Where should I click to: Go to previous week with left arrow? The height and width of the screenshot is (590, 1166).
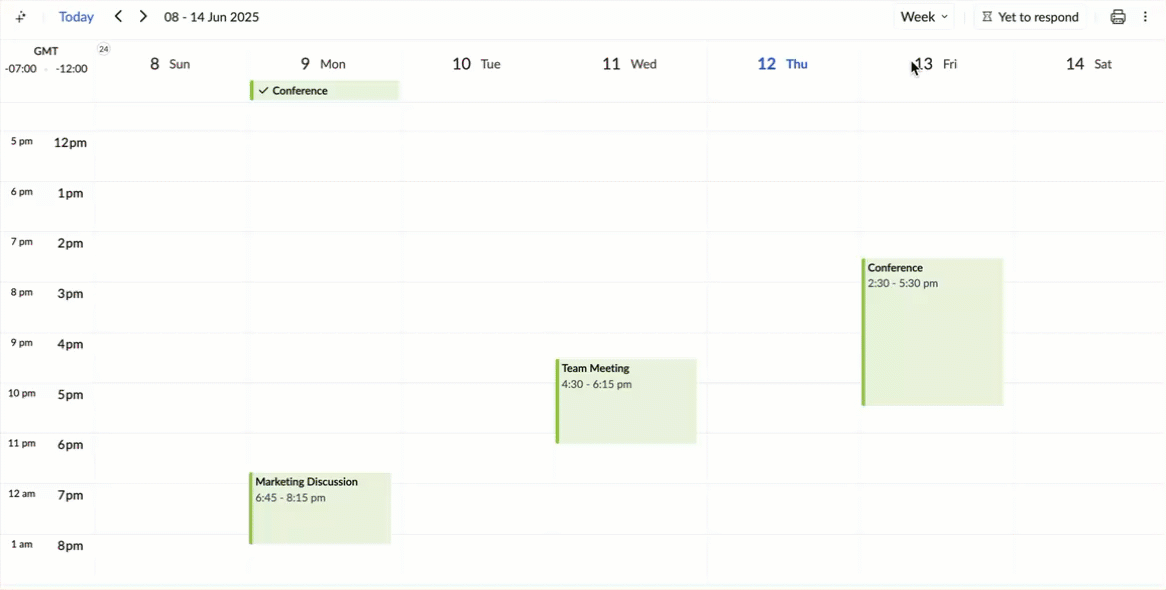coord(118,16)
